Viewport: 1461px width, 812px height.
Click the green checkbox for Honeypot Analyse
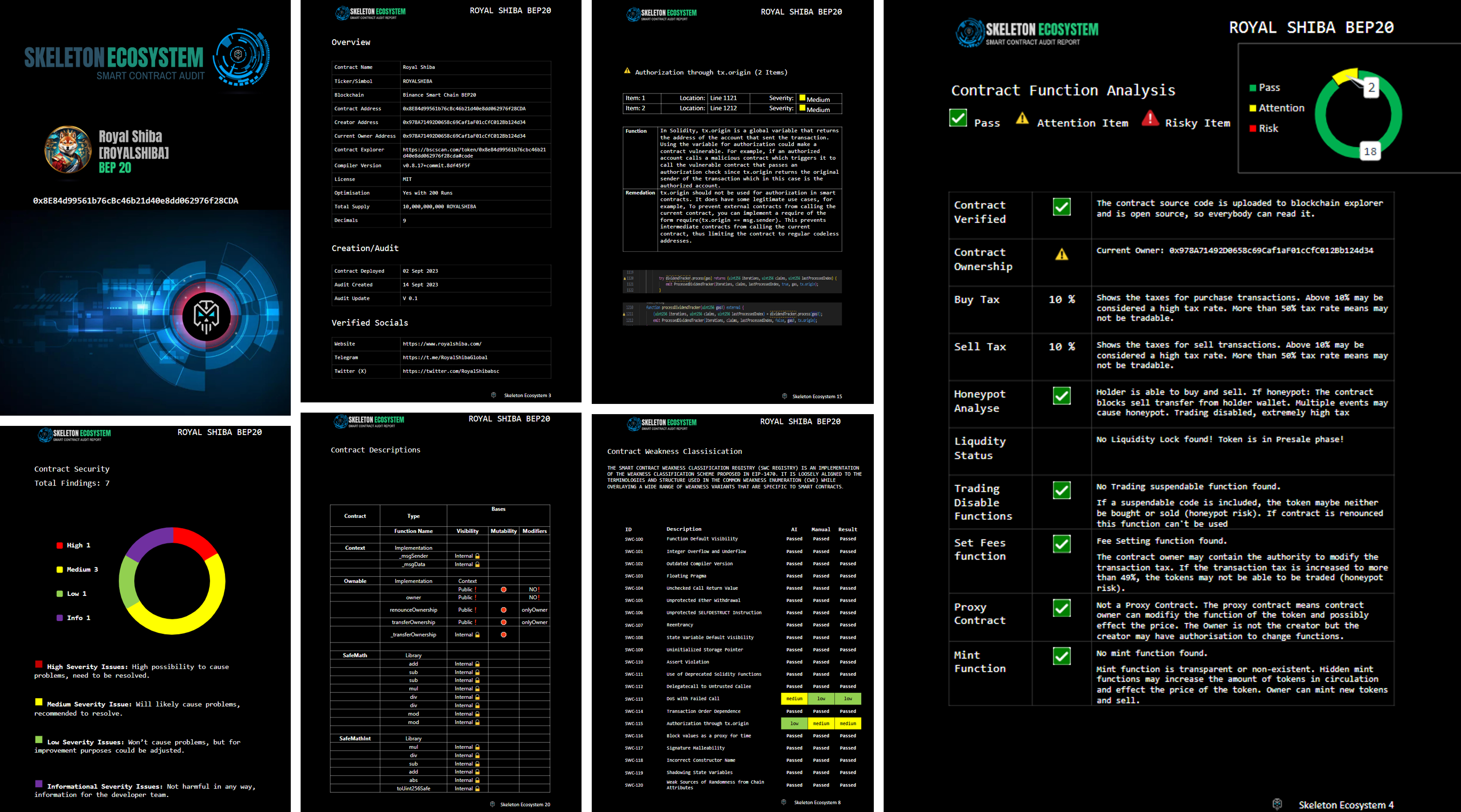click(1061, 396)
